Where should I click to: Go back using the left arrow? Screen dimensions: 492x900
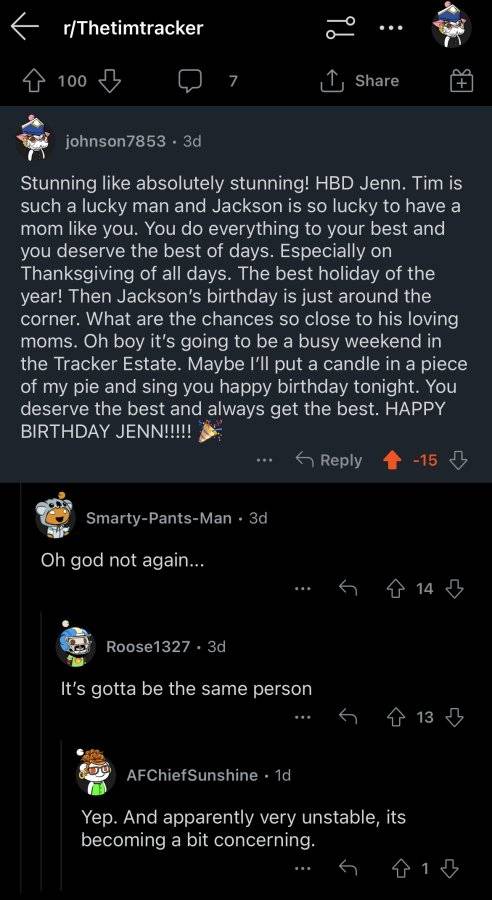tap(25, 28)
